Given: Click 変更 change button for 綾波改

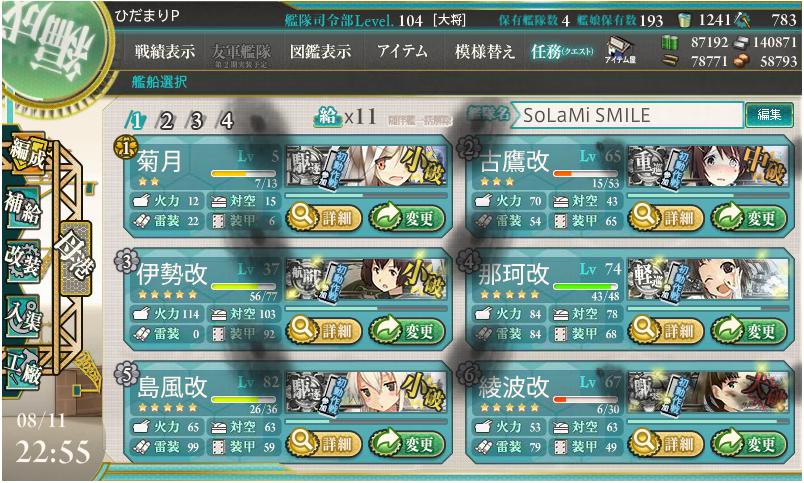Looking at the screenshot, I should (749, 444).
